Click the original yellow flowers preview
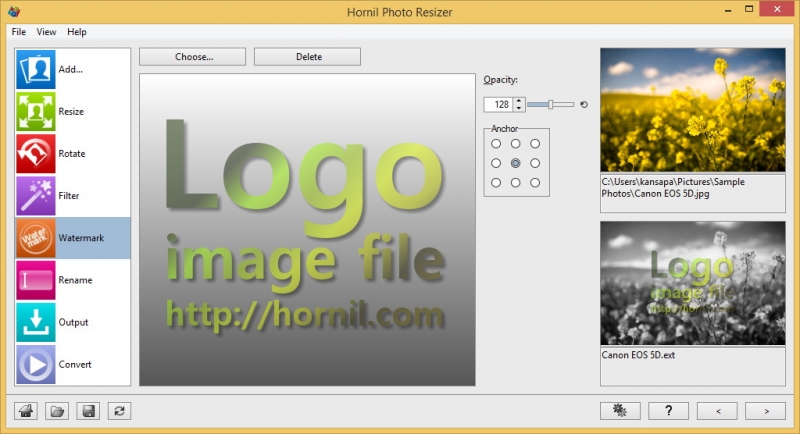 pyautogui.click(x=693, y=110)
